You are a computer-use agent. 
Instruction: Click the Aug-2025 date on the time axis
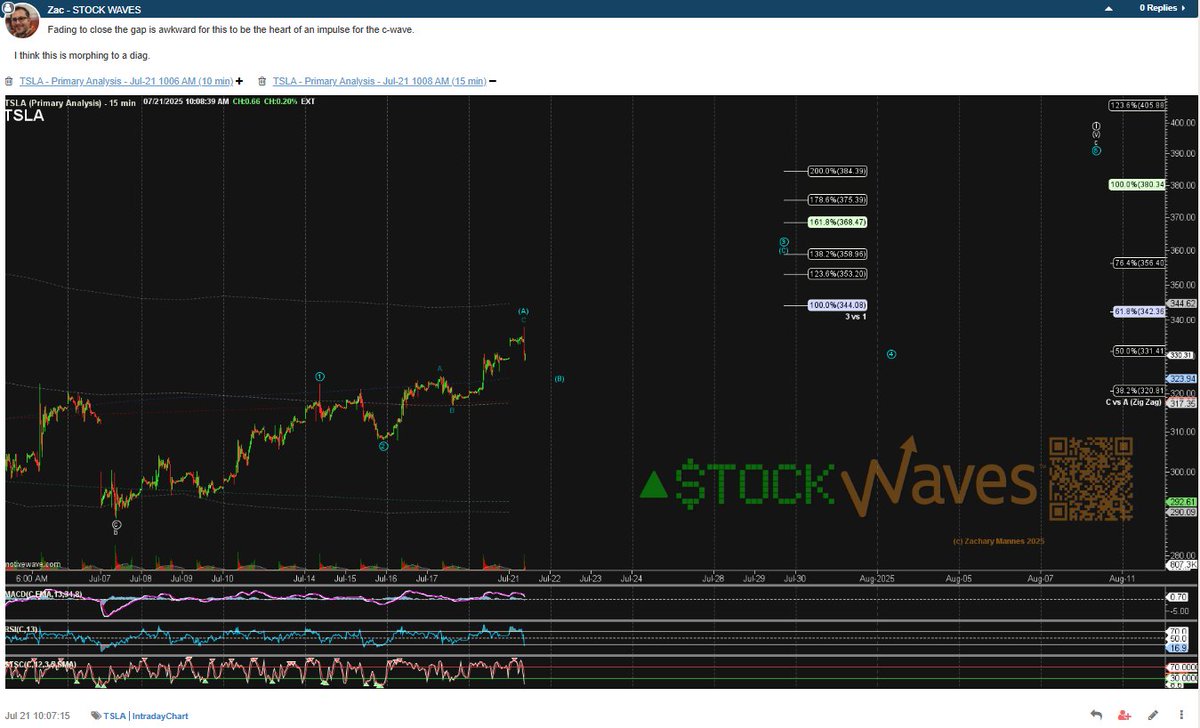point(878,578)
